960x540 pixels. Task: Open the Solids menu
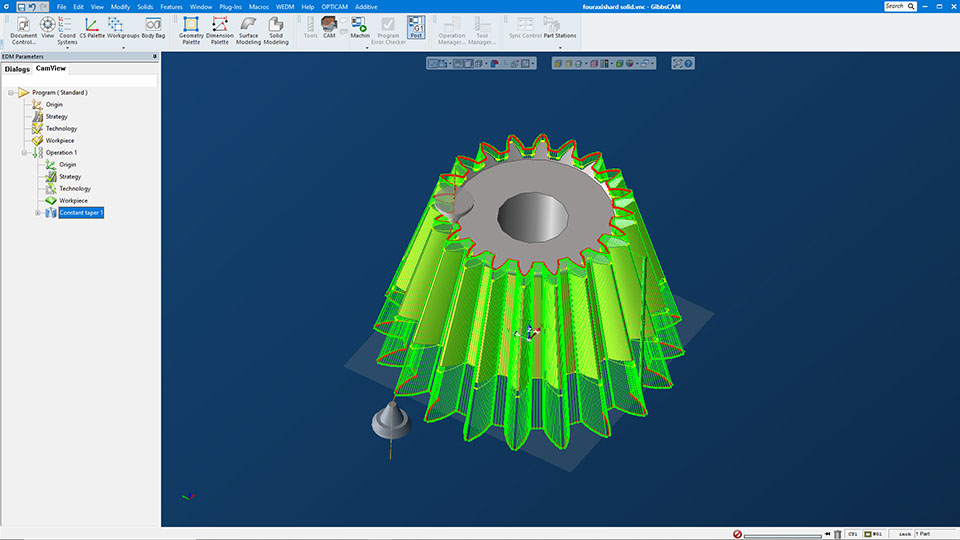click(145, 7)
